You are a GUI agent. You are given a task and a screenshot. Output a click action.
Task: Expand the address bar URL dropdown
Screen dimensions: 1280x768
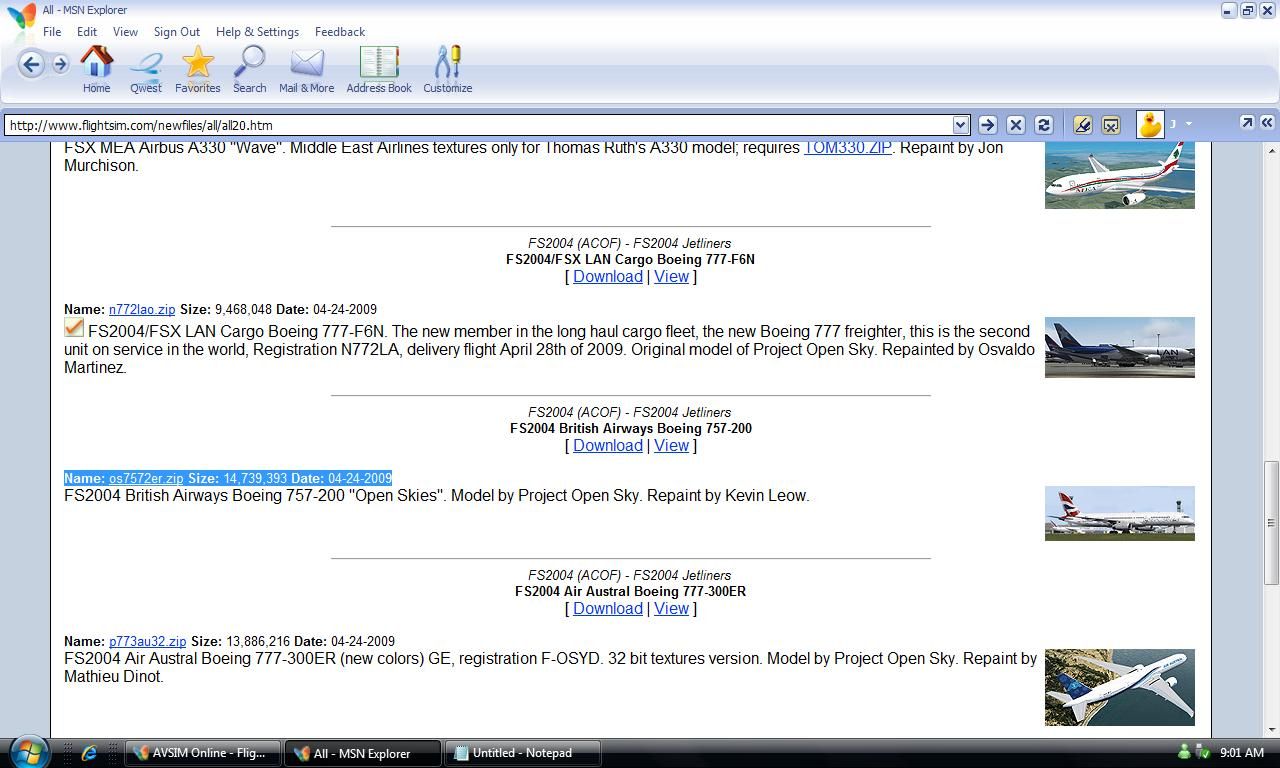pos(961,125)
